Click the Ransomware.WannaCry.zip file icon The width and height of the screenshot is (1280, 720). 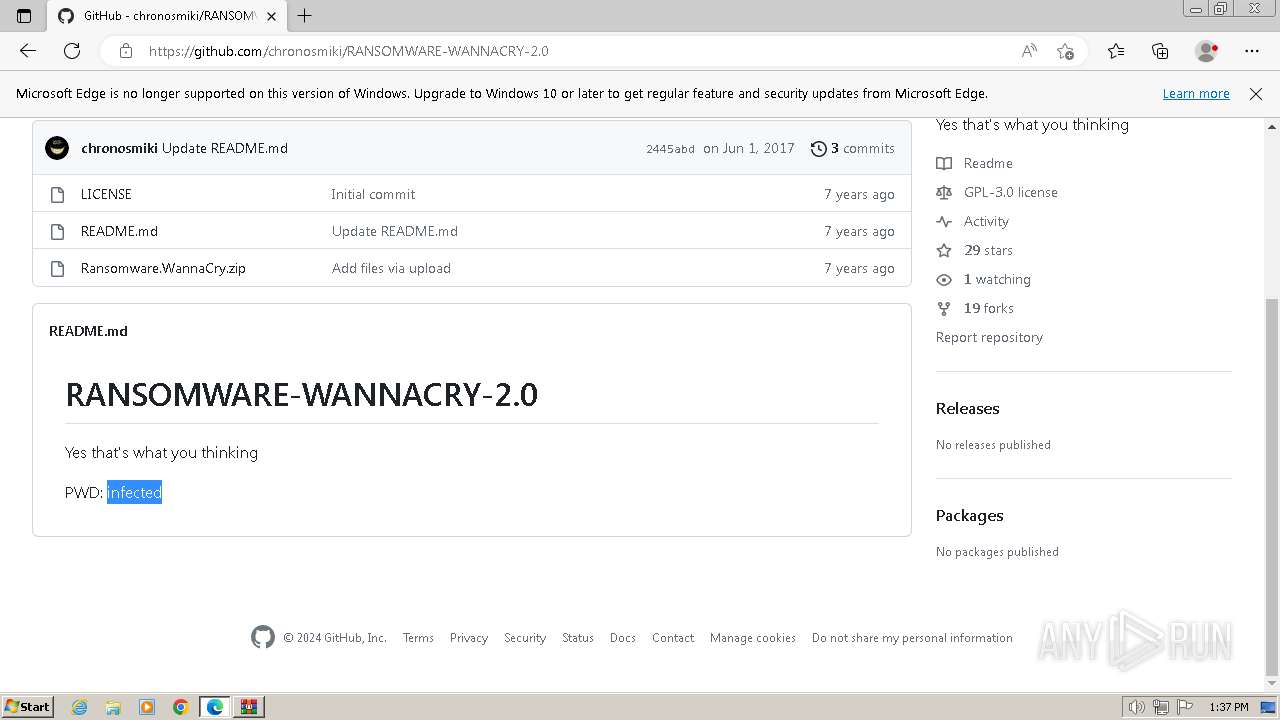(x=57, y=268)
